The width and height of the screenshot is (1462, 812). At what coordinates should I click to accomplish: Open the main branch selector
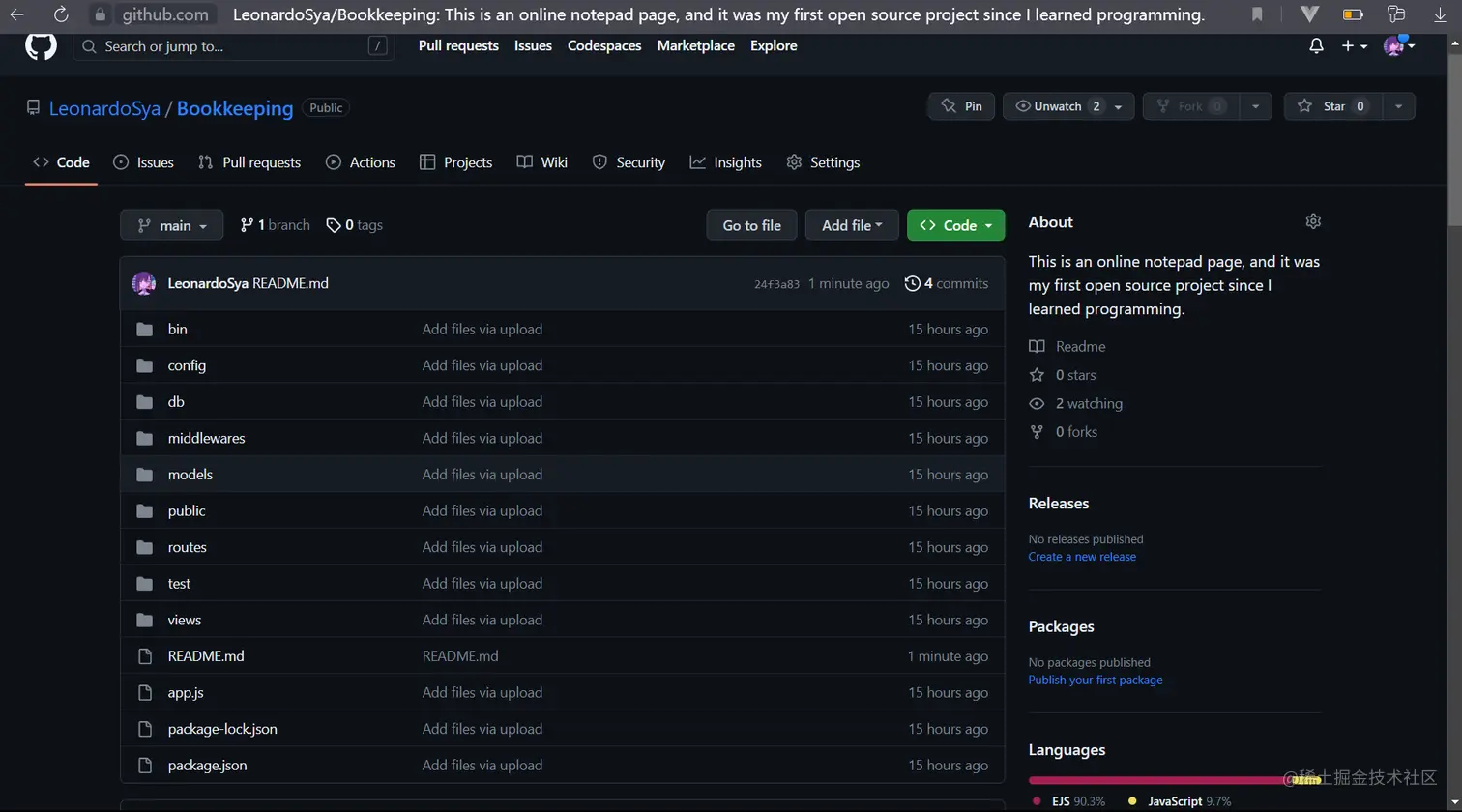click(x=172, y=225)
